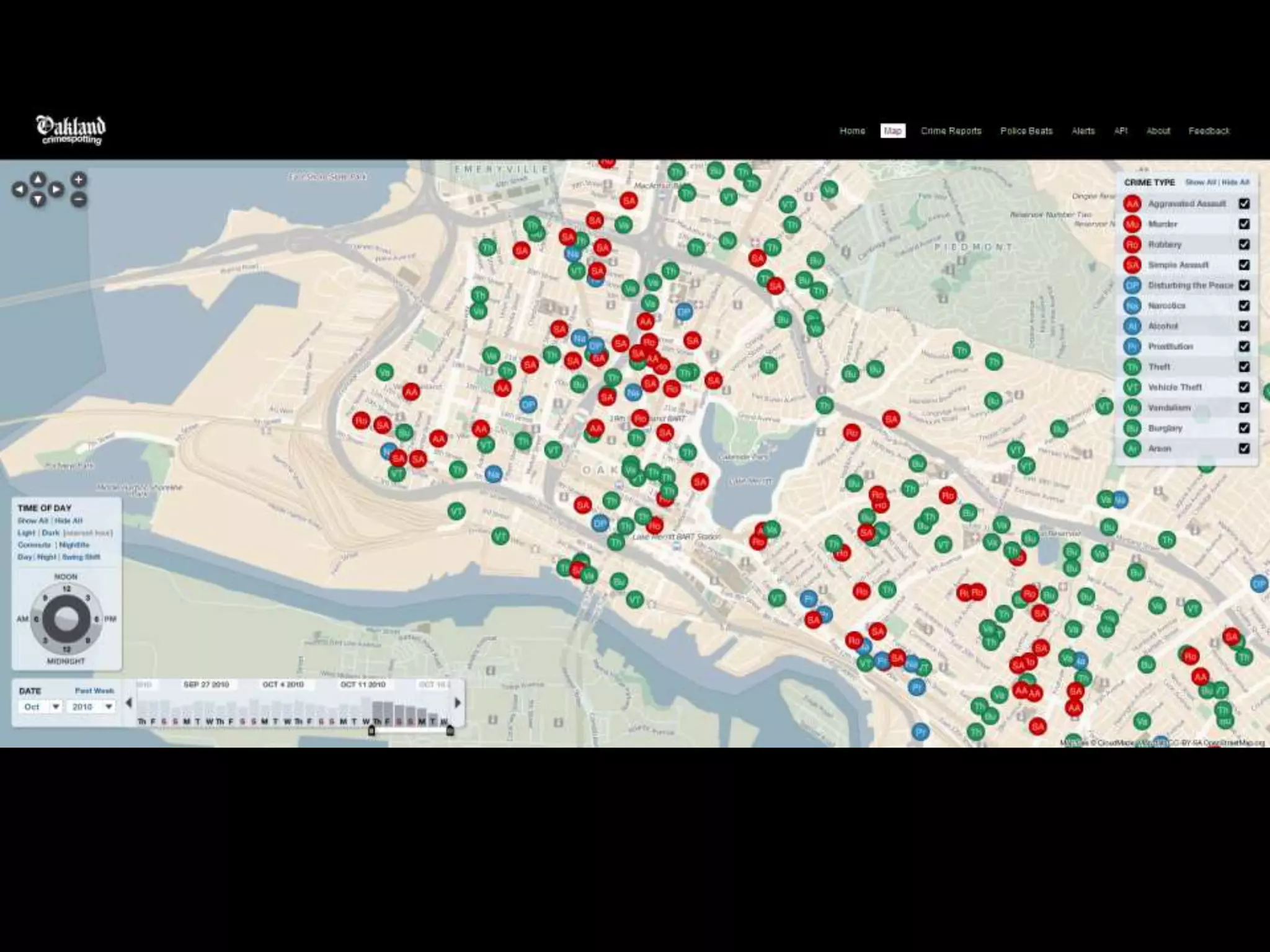1270x952 pixels.
Task: Click the zoom in plus button
Action: pos(79,180)
